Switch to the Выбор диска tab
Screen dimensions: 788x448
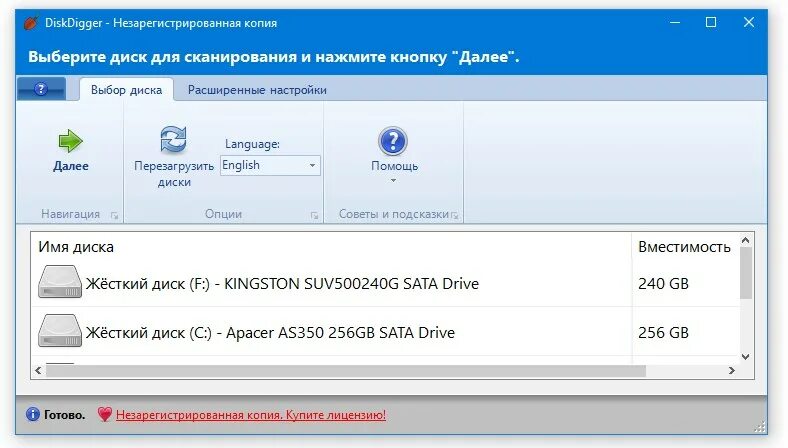127,89
